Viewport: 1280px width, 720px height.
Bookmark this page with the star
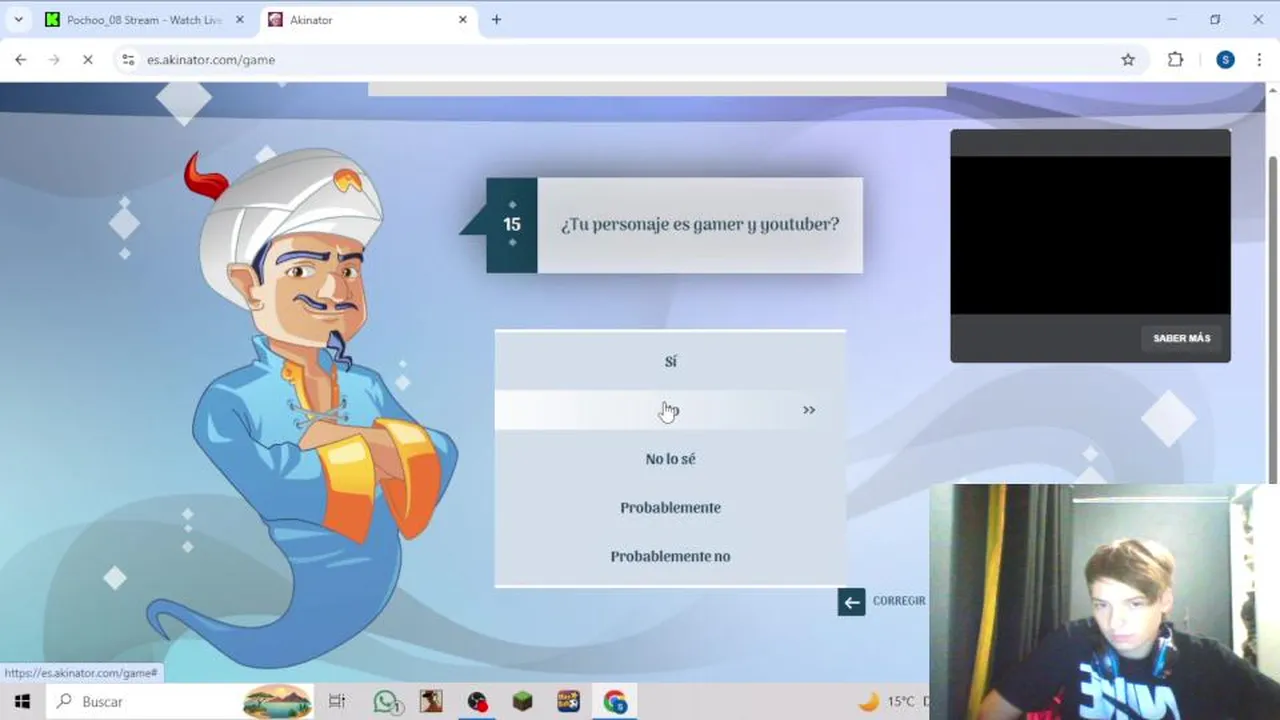pos(1128,60)
